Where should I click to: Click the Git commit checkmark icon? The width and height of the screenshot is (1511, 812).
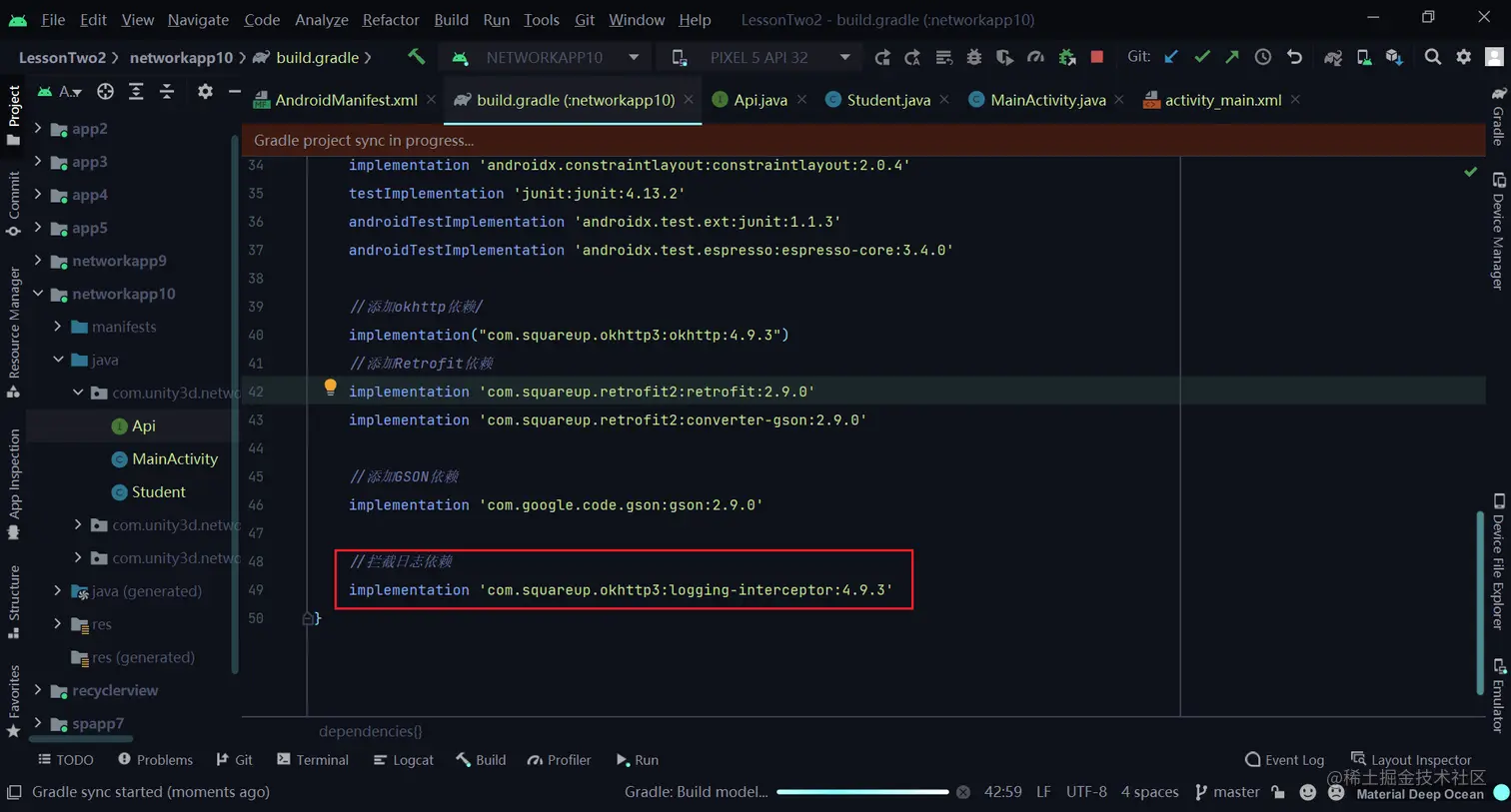[1202, 57]
